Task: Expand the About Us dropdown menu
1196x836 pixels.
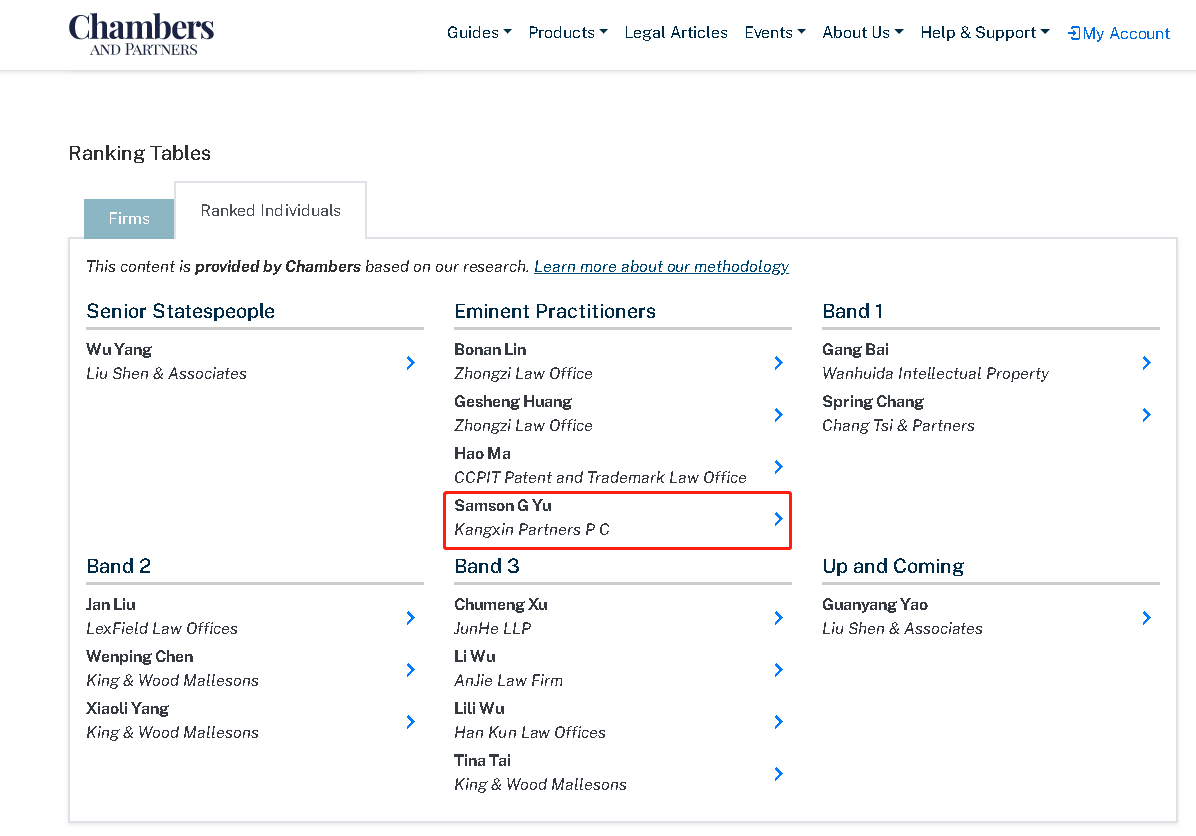Action: [x=863, y=33]
